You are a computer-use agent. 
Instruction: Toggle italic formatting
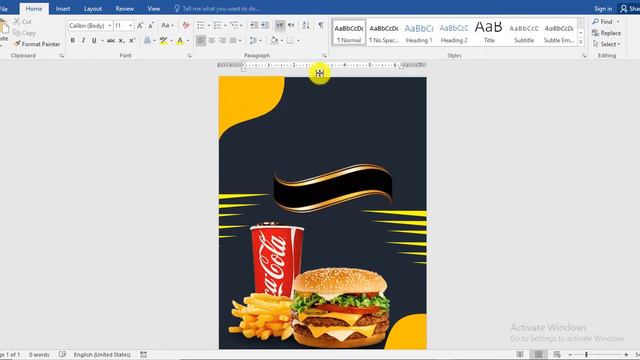coord(83,40)
